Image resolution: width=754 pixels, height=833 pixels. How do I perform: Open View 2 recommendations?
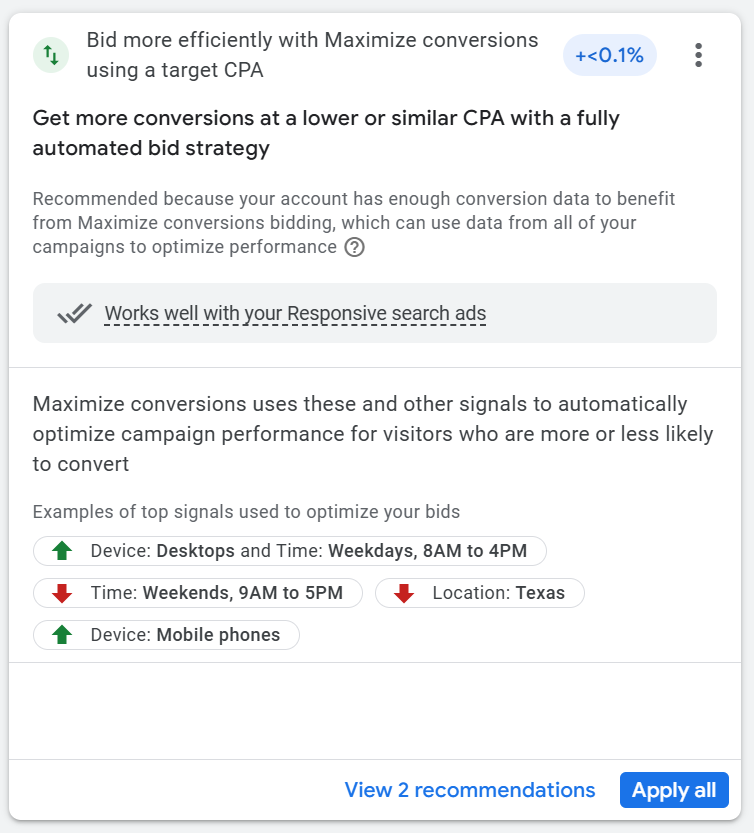(469, 790)
